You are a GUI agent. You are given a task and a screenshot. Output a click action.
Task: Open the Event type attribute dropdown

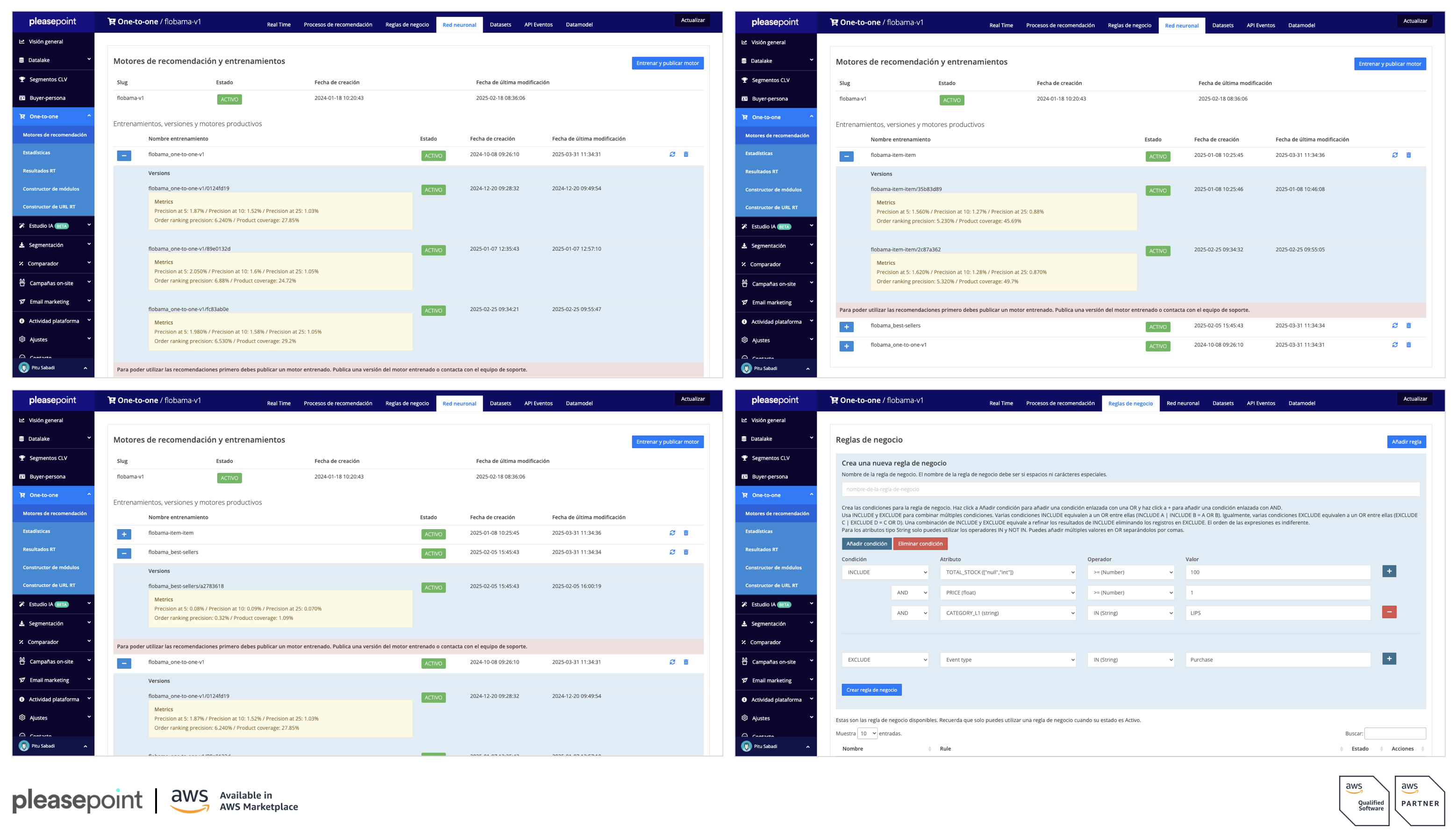[1007, 659]
